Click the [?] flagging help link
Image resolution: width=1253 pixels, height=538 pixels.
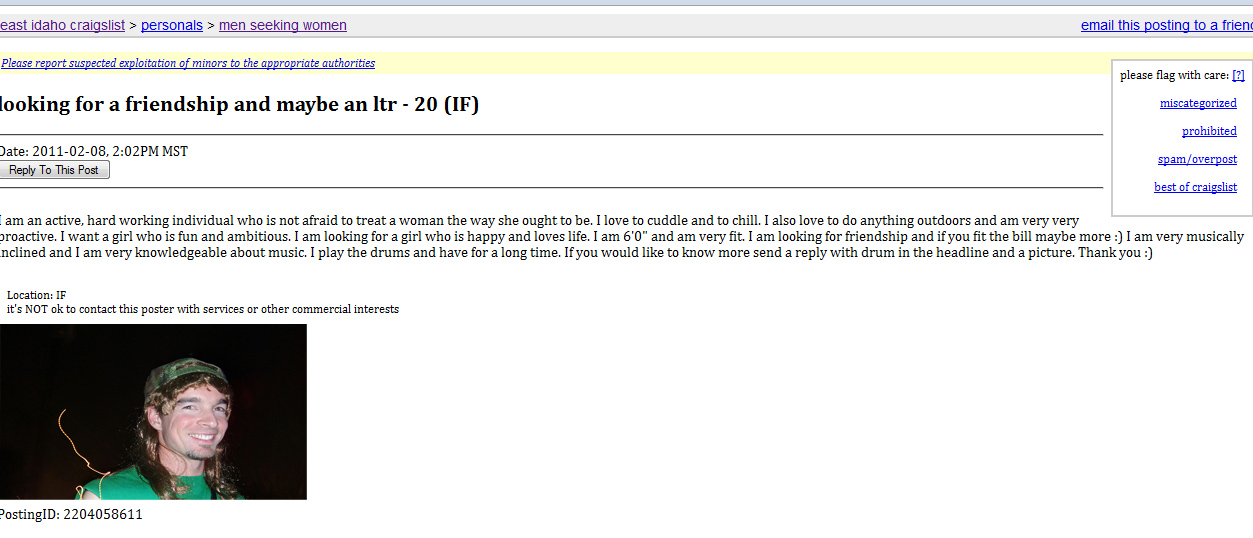pos(1238,76)
